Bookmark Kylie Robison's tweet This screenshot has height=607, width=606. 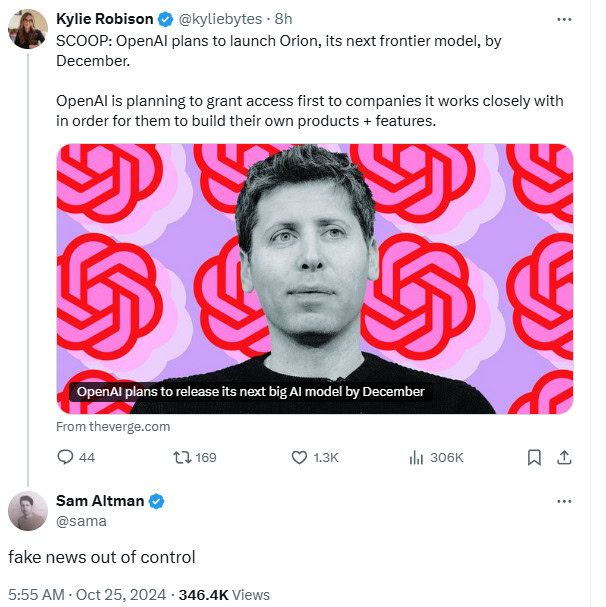point(534,457)
